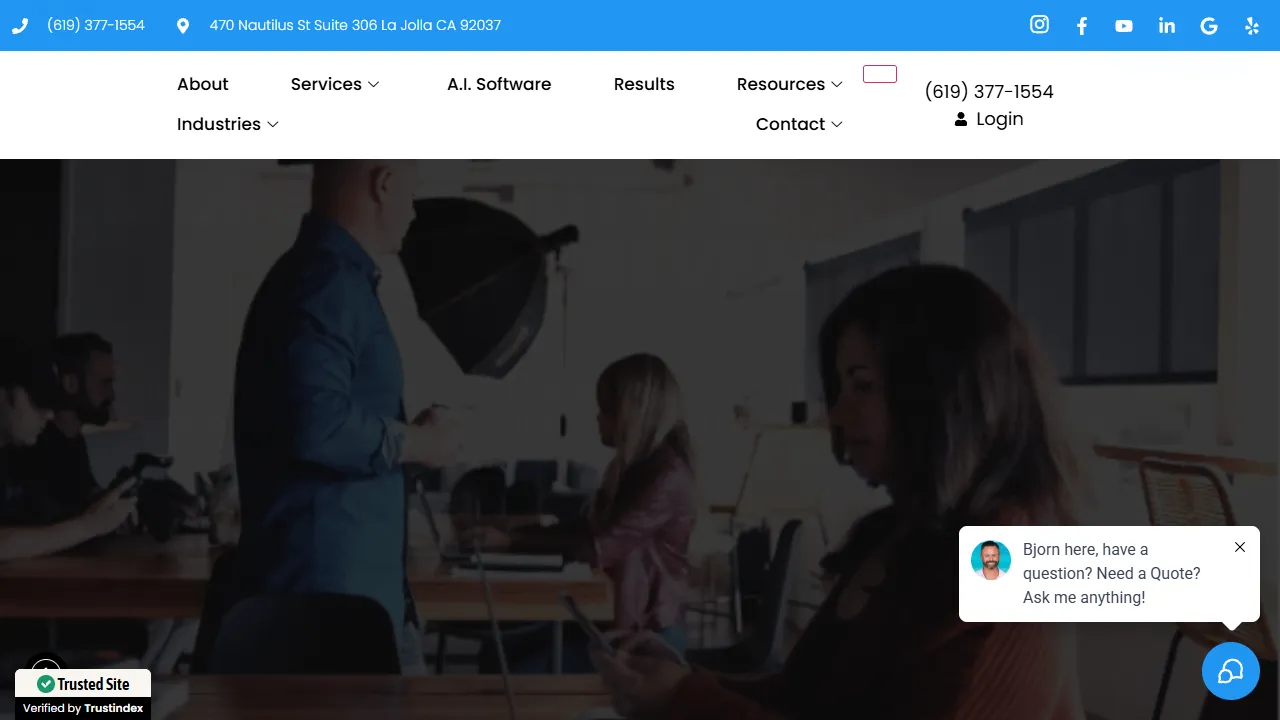Open the LinkedIn profile icon
Screen dimensions: 1280x720
(x=1166, y=26)
